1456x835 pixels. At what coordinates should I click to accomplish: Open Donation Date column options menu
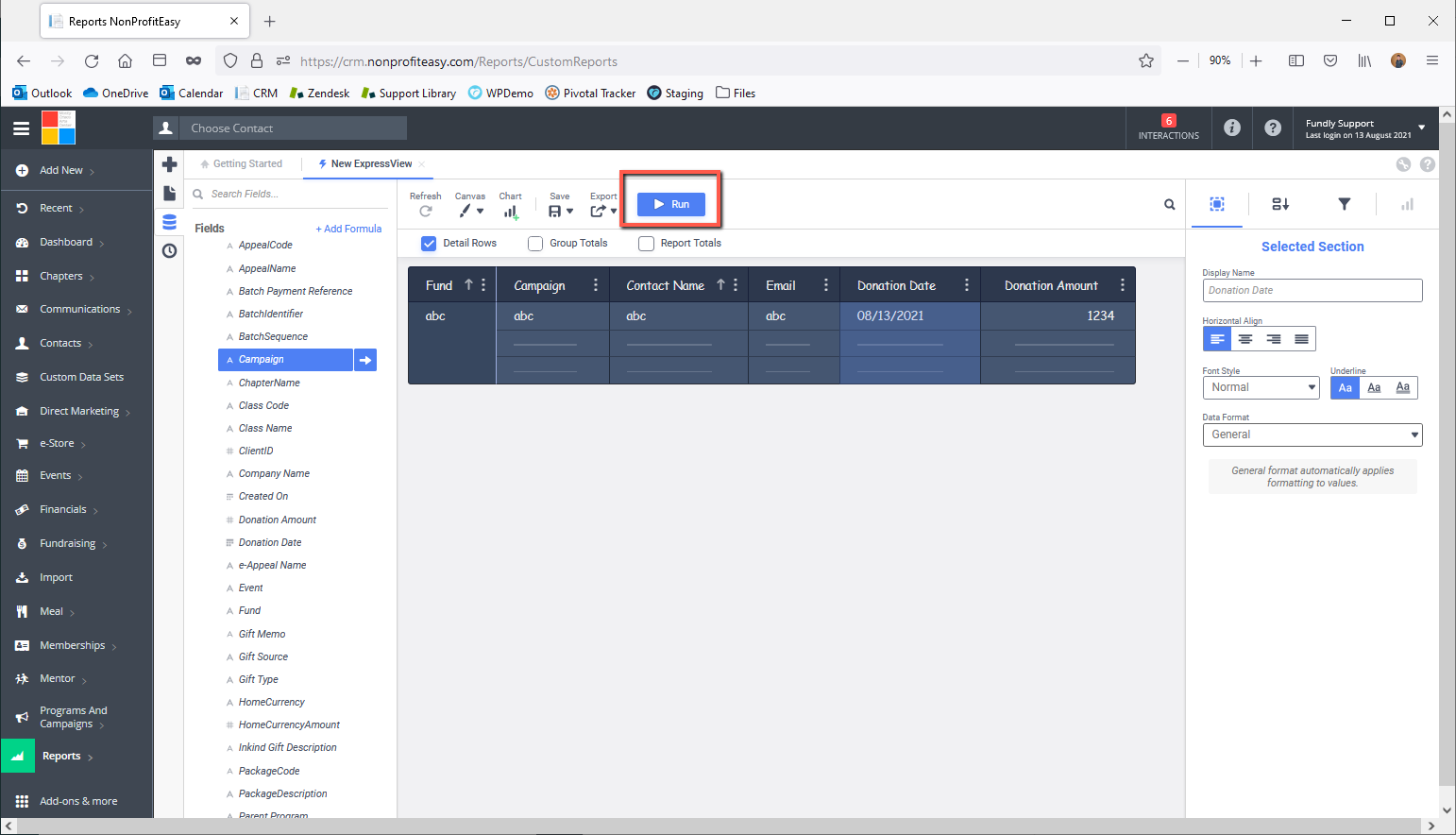click(x=967, y=285)
